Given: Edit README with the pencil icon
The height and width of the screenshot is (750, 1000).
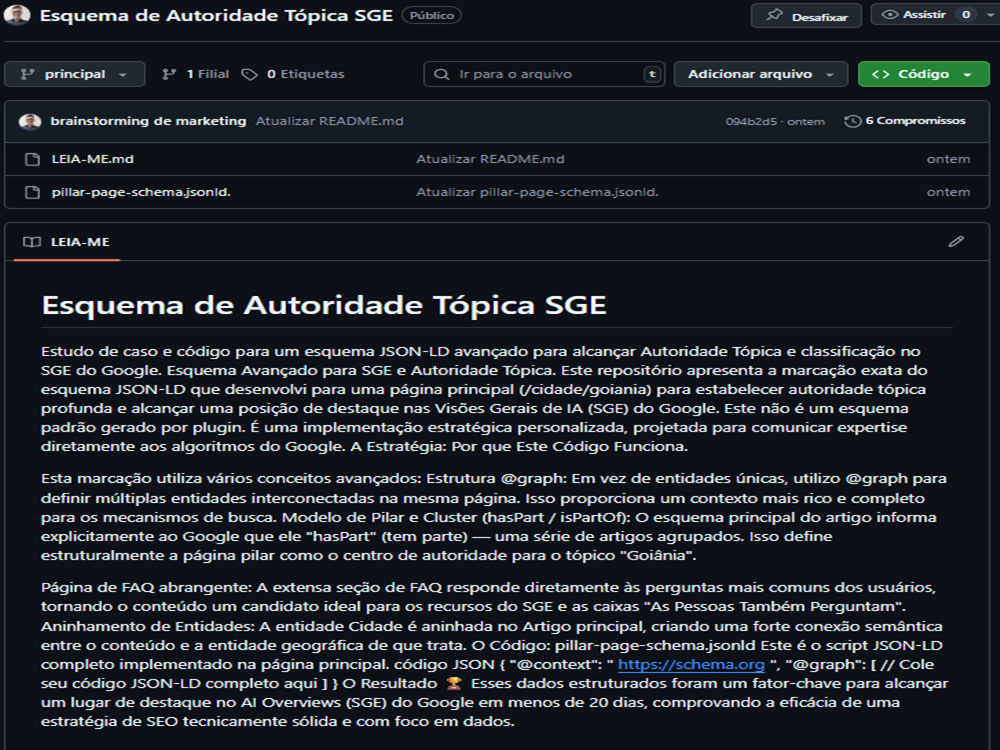Looking at the screenshot, I should coord(956,241).
